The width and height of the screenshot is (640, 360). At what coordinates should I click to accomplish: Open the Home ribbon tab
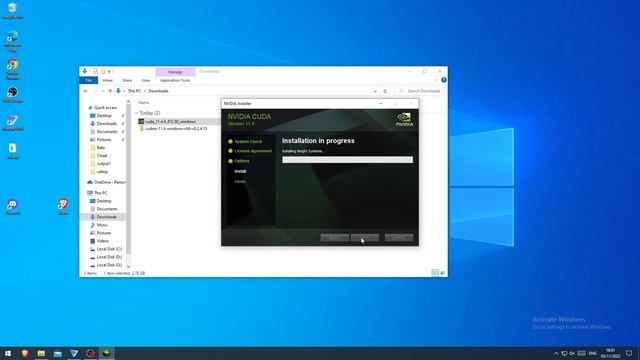107,80
